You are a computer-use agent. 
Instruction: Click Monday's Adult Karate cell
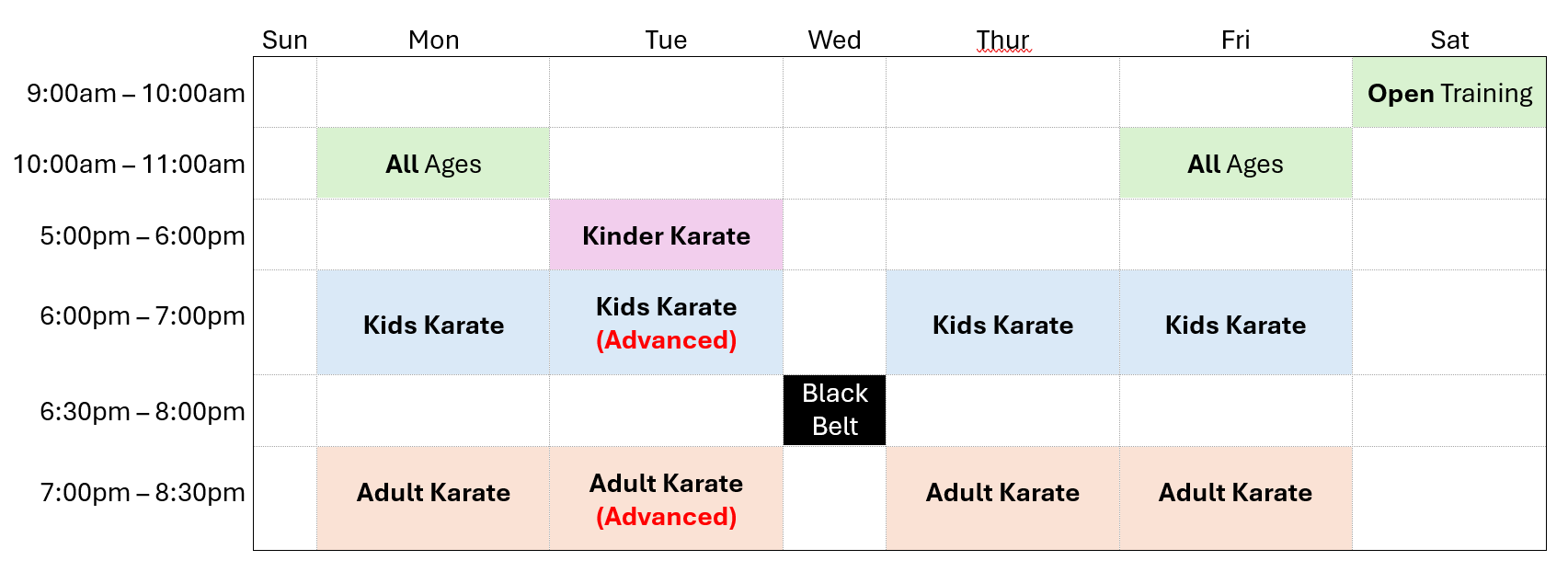(x=433, y=498)
